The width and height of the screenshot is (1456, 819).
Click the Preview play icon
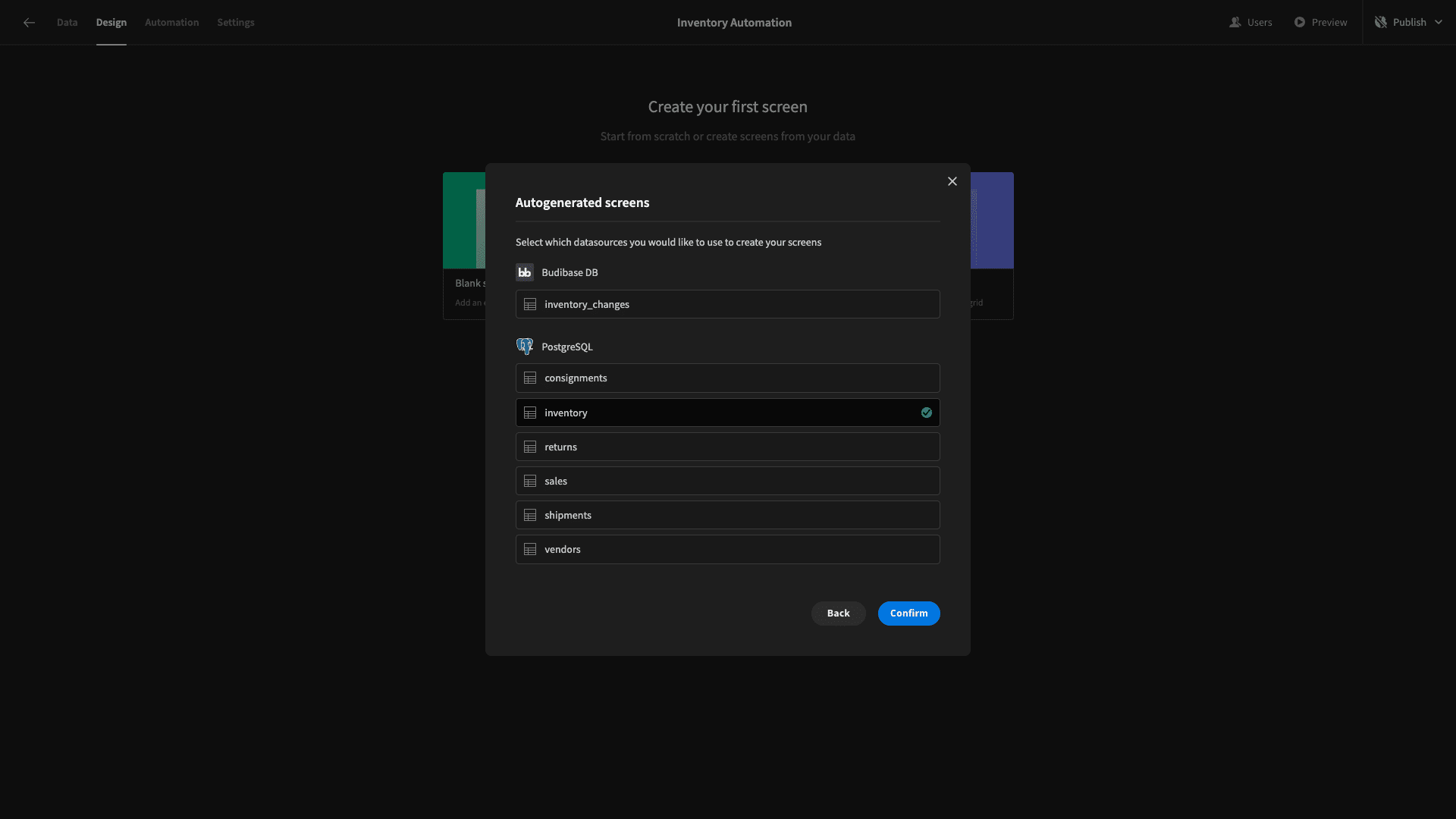point(1300,23)
